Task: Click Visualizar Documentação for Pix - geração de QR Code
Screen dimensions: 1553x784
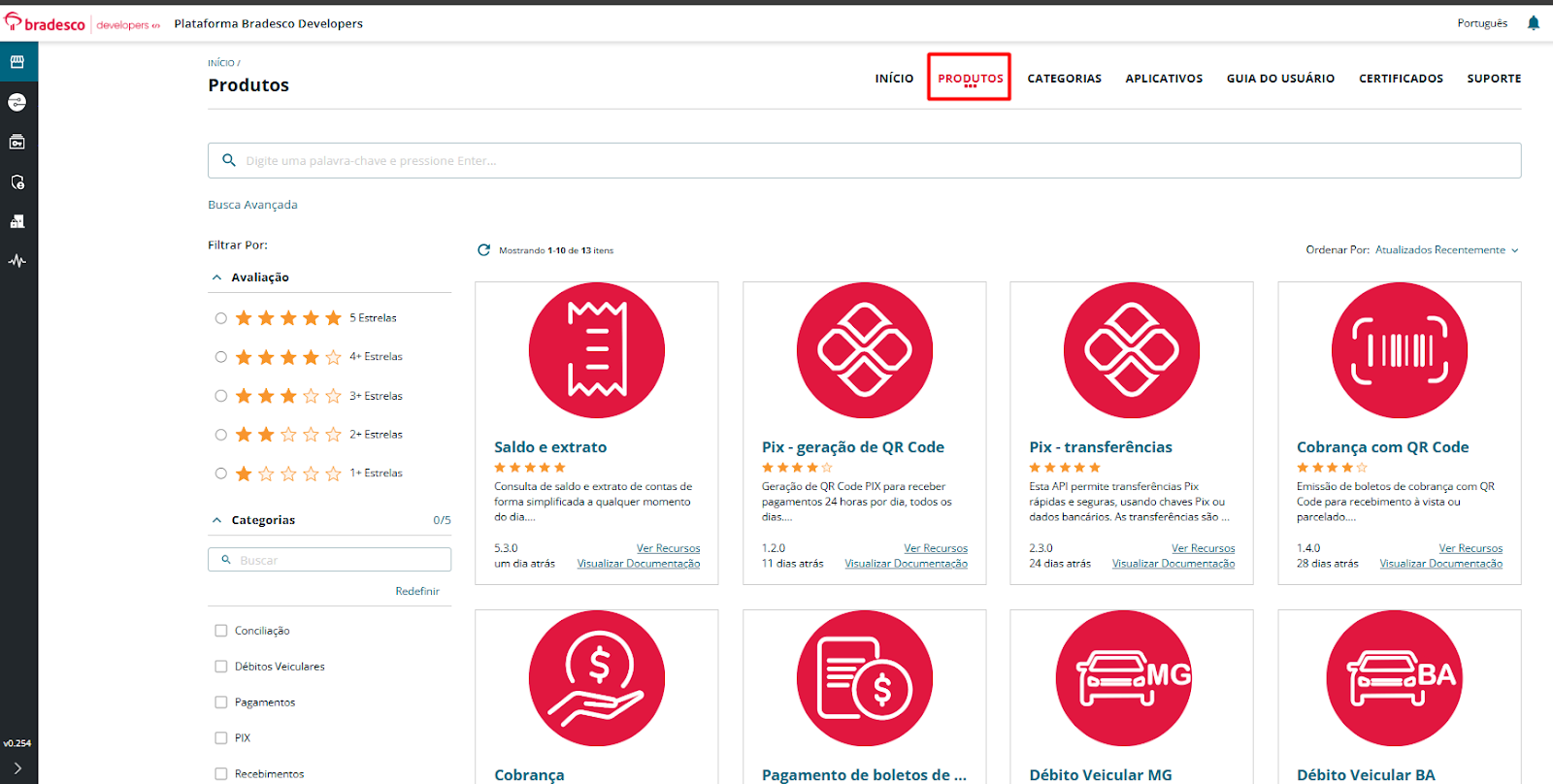Action: (907, 564)
